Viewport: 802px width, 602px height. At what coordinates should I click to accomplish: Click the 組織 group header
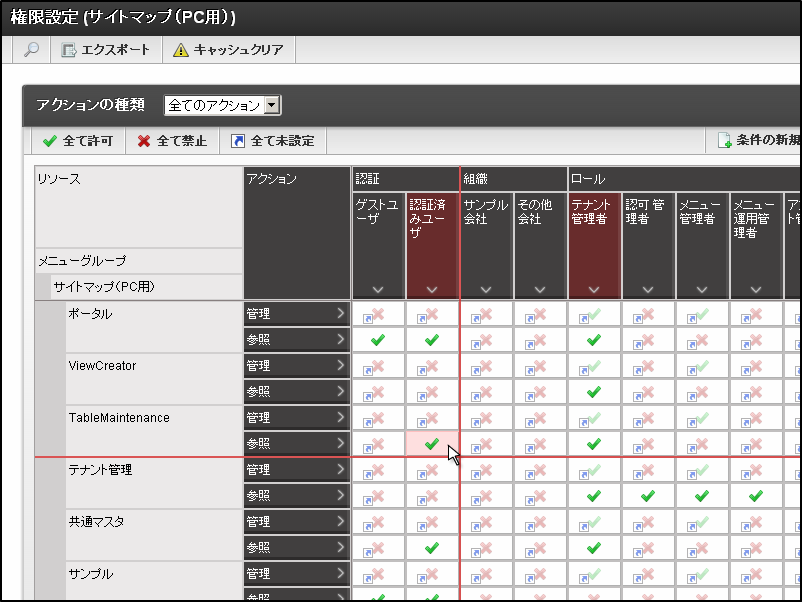pyautogui.click(x=514, y=179)
